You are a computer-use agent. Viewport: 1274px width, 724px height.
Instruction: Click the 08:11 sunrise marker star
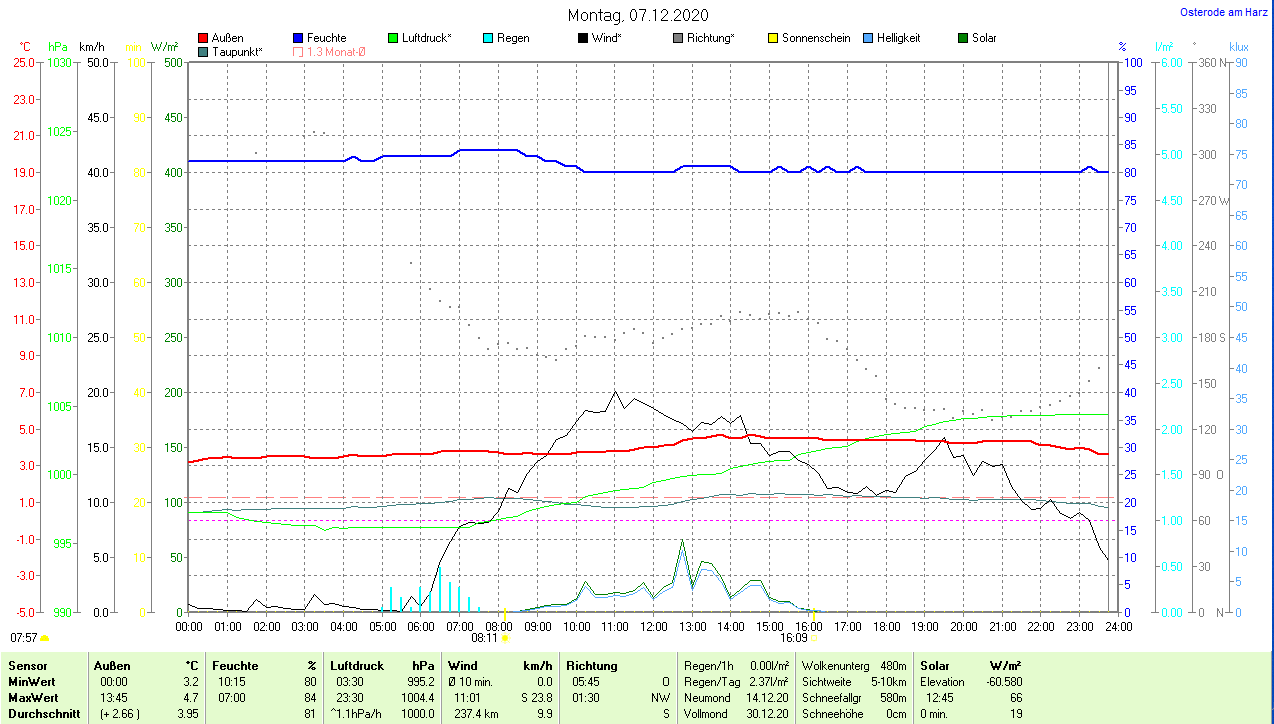click(x=505, y=637)
